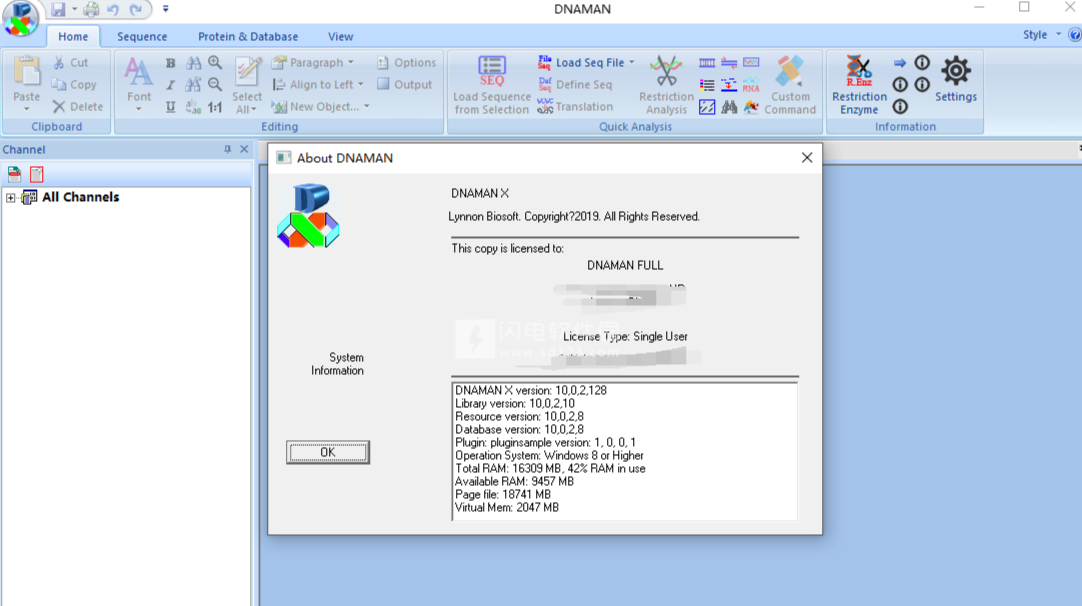Expand the All Channels tree node

(x=10, y=198)
